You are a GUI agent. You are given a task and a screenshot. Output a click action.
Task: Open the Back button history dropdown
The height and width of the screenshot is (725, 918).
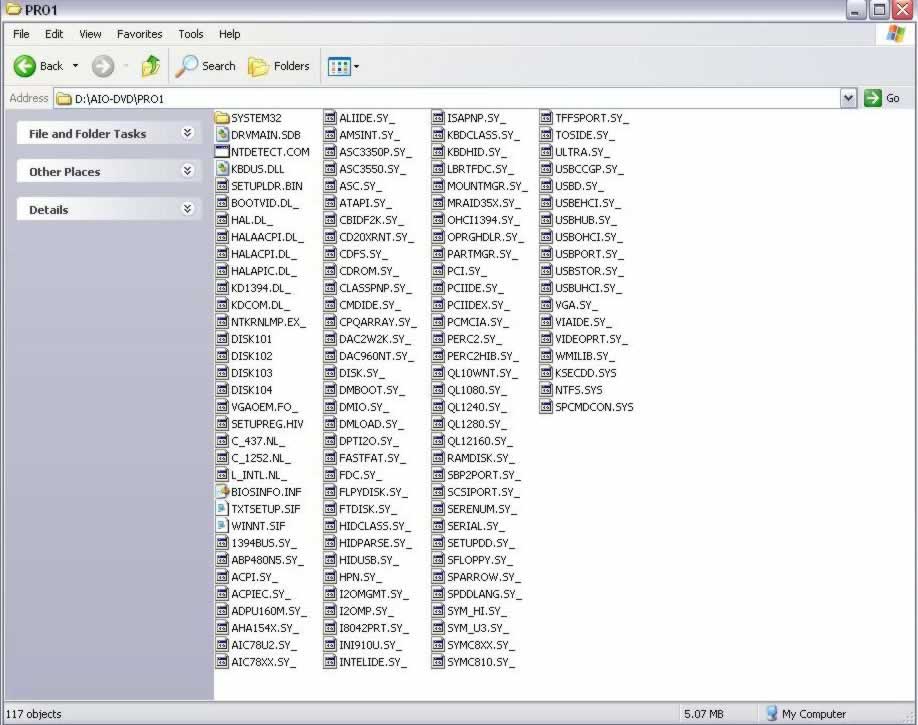point(76,66)
